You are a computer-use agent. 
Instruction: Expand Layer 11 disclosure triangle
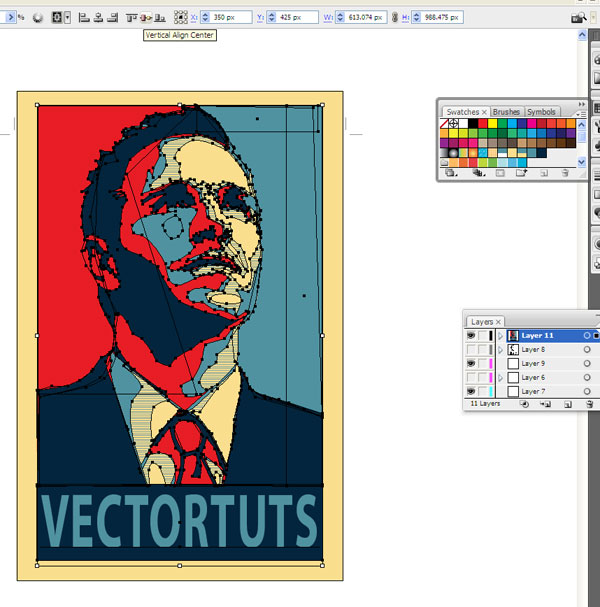pos(500,336)
